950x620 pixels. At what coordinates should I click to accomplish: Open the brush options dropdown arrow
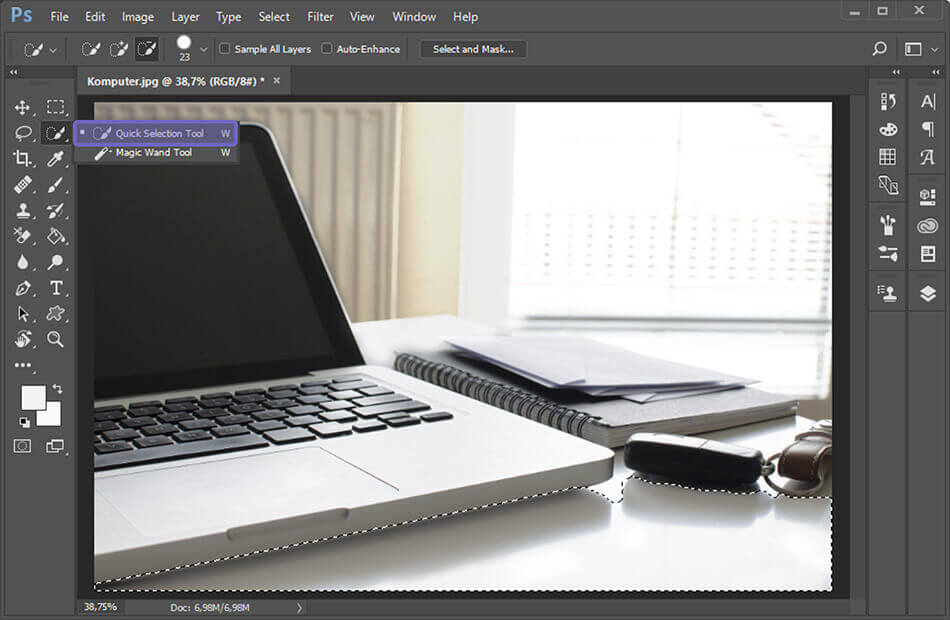pos(204,50)
